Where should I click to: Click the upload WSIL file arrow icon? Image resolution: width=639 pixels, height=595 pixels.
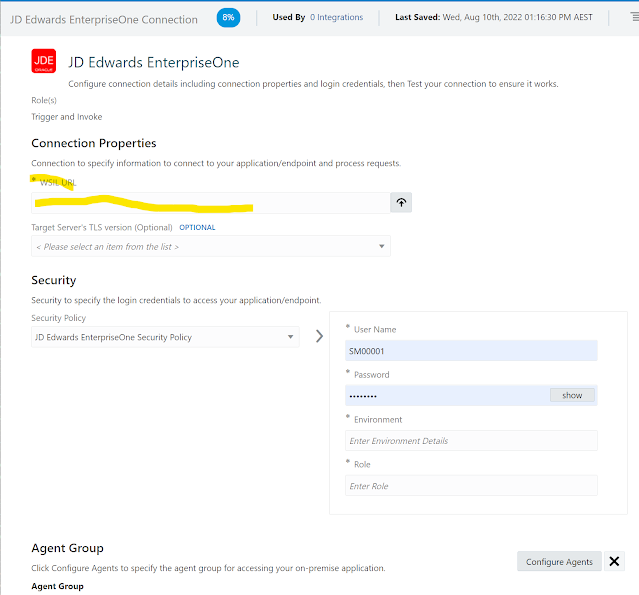pos(401,203)
